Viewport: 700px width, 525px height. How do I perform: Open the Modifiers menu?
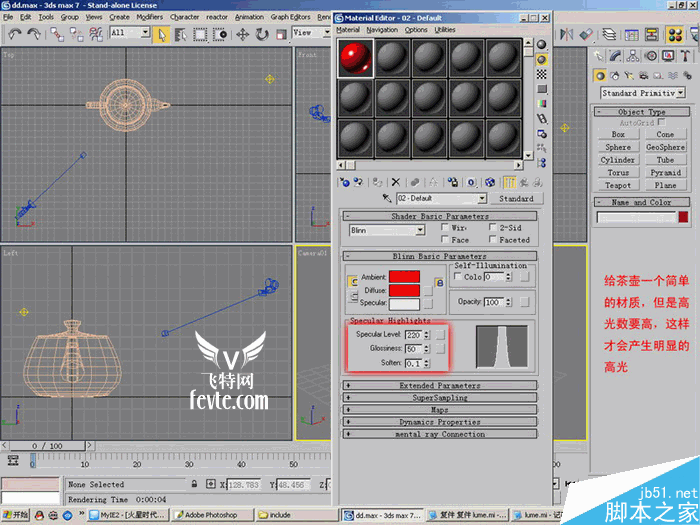(150, 17)
